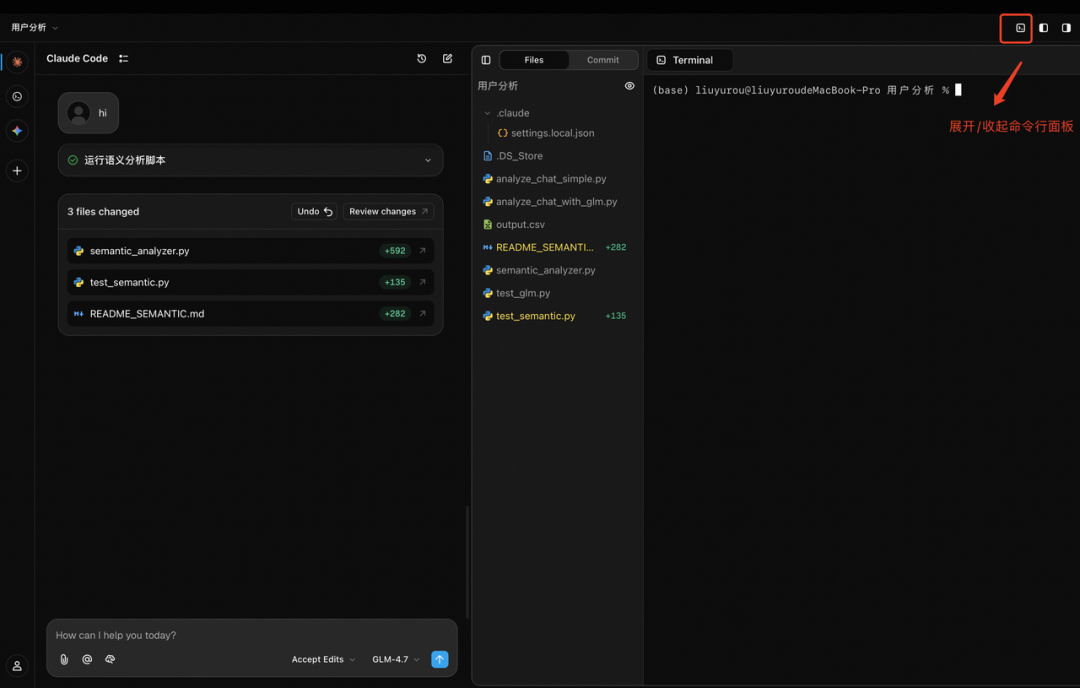Open user profile icon at bottom left
This screenshot has width=1080, height=688.
tap(17, 666)
